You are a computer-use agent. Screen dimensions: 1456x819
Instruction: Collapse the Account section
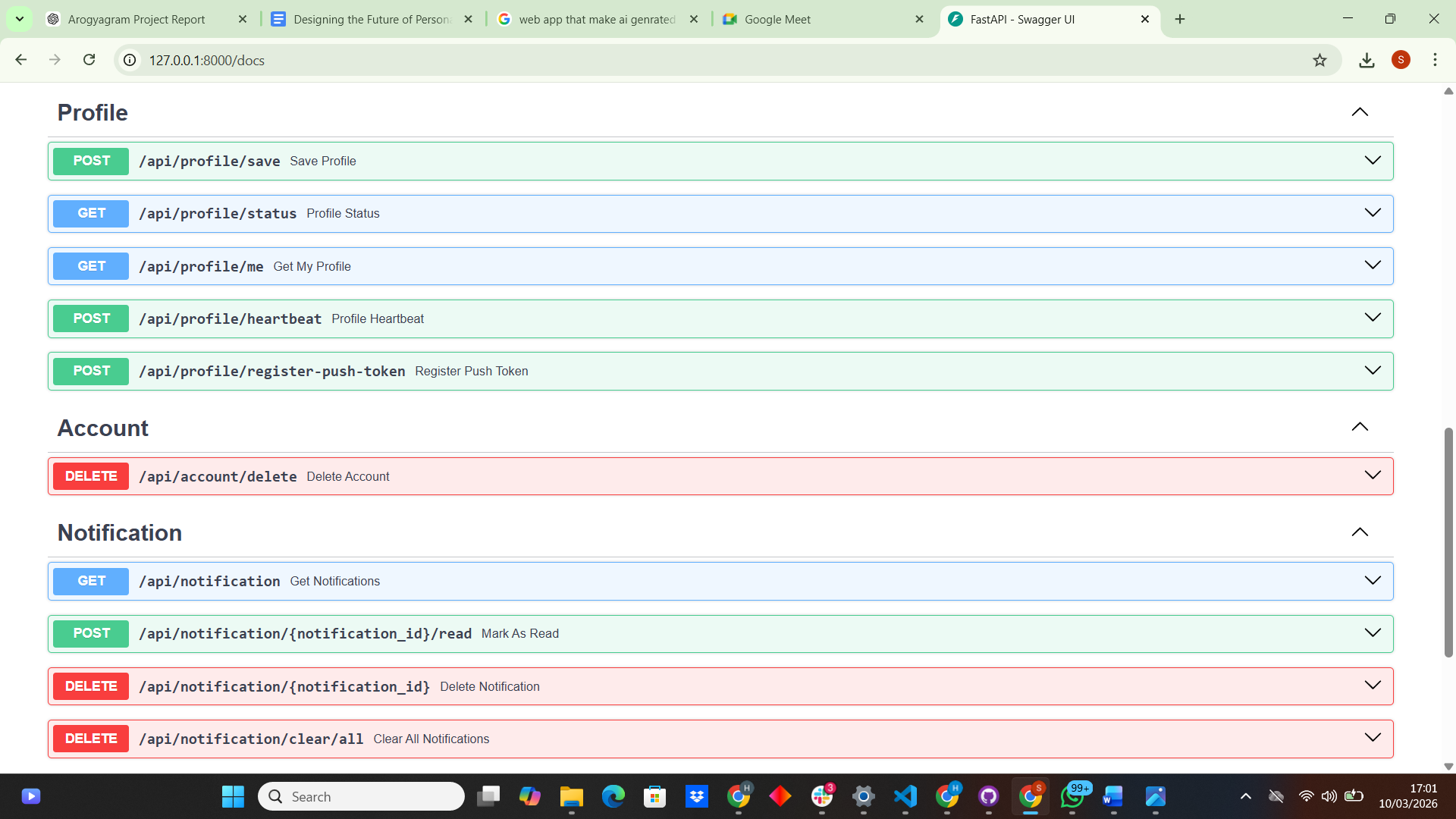(1360, 427)
